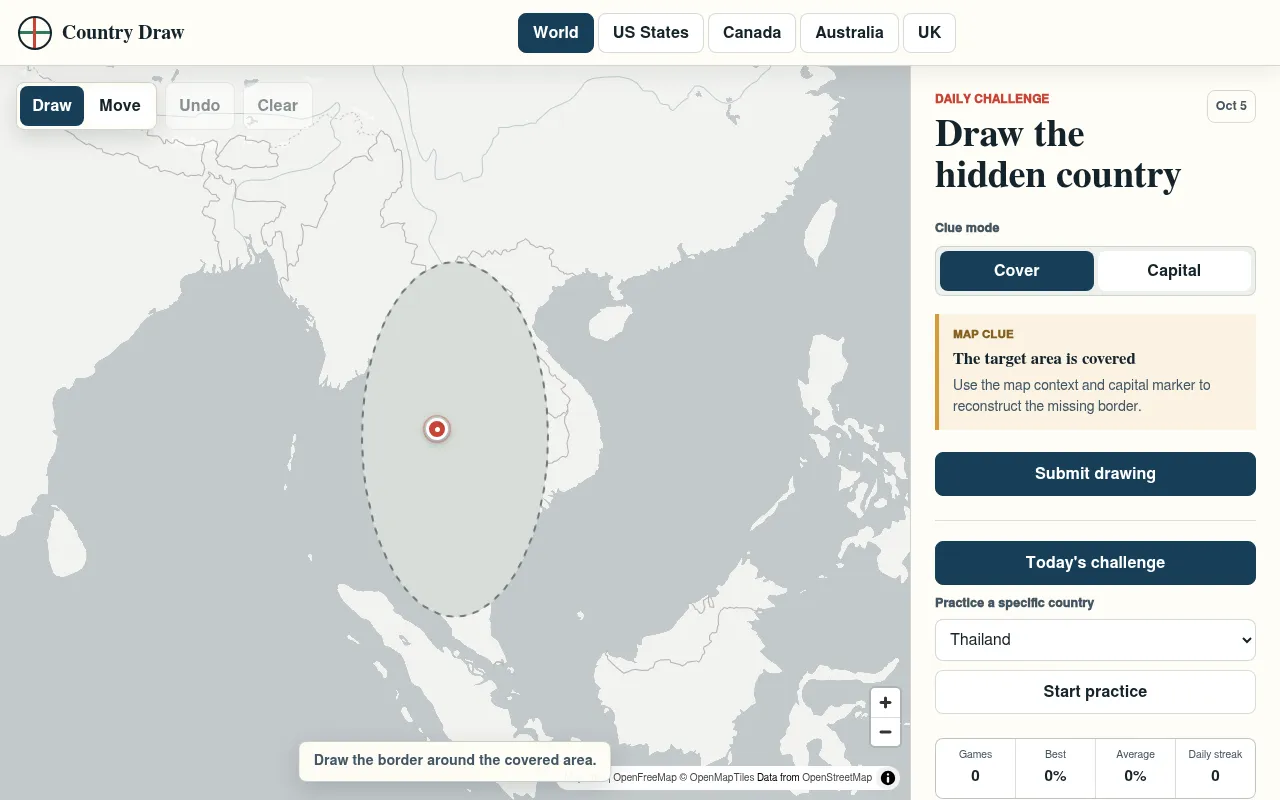Zoom out with the minus button

(x=885, y=732)
